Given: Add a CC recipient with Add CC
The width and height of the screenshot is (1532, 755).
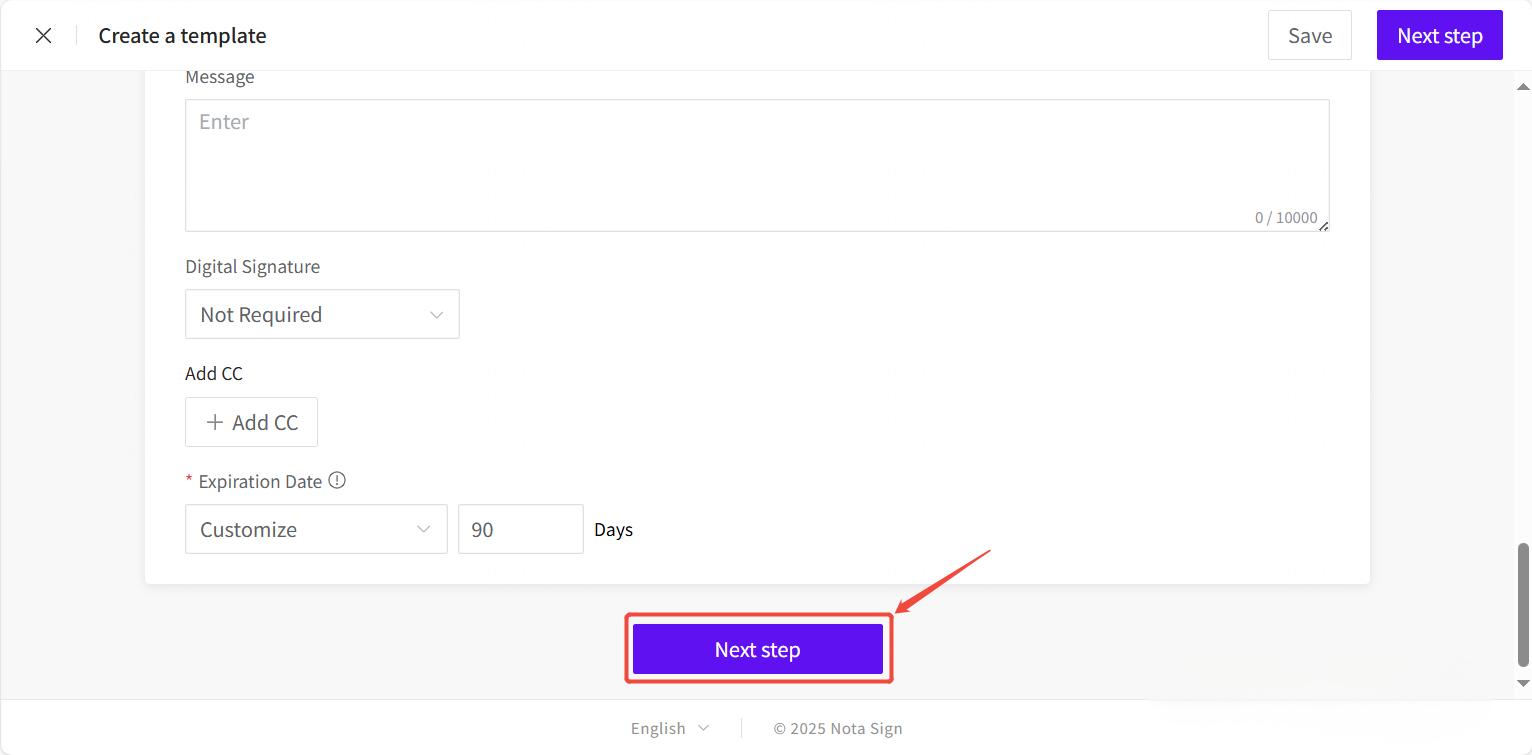Looking at the screenshot, I should tap(251, 422).
